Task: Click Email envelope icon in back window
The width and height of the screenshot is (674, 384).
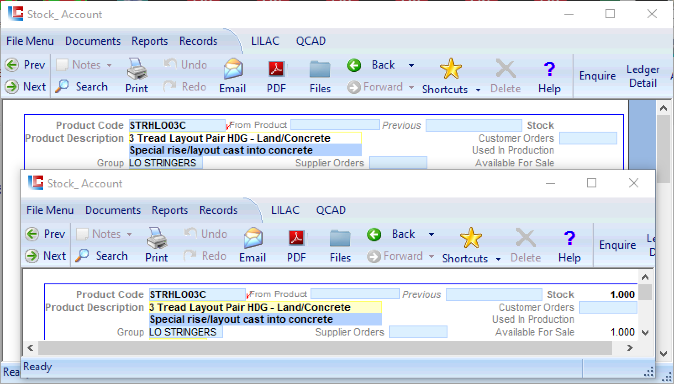Action: coord(233,69)
